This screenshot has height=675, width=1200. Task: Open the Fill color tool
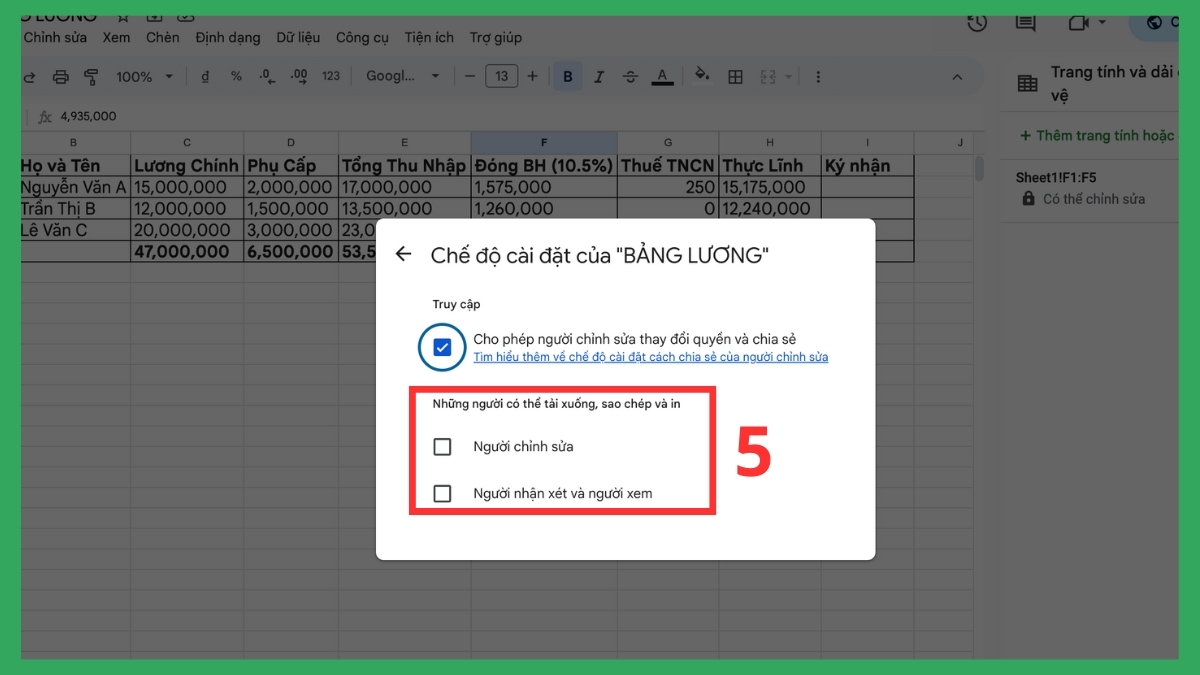pyautogui.click(x=702, y=76)
